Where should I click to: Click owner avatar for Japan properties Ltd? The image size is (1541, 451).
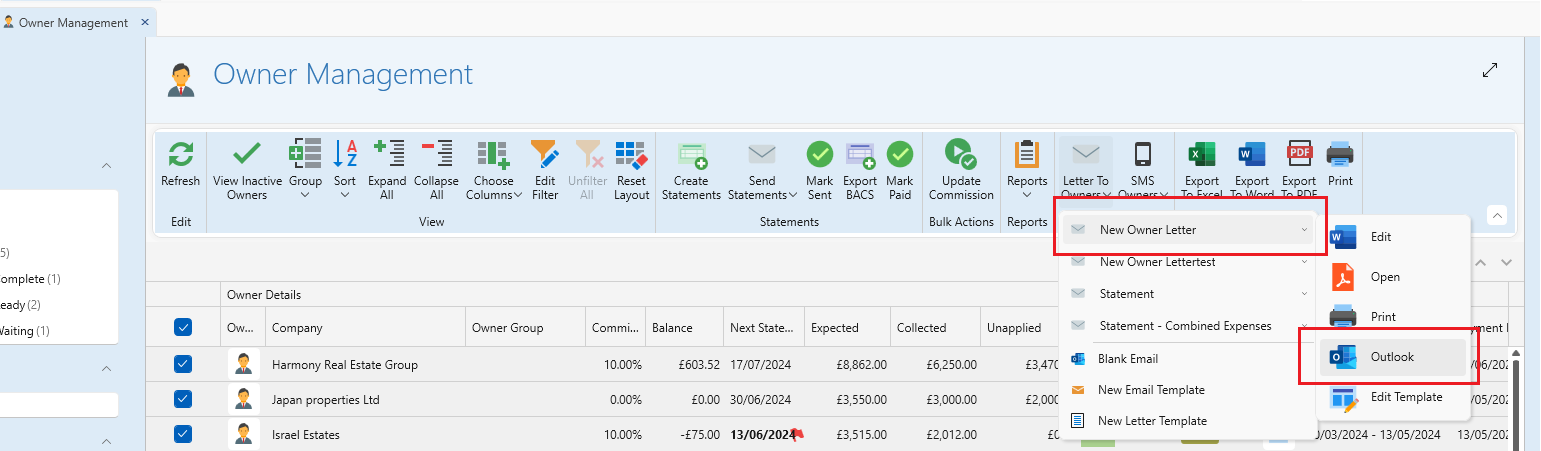(x=243, y=399)
